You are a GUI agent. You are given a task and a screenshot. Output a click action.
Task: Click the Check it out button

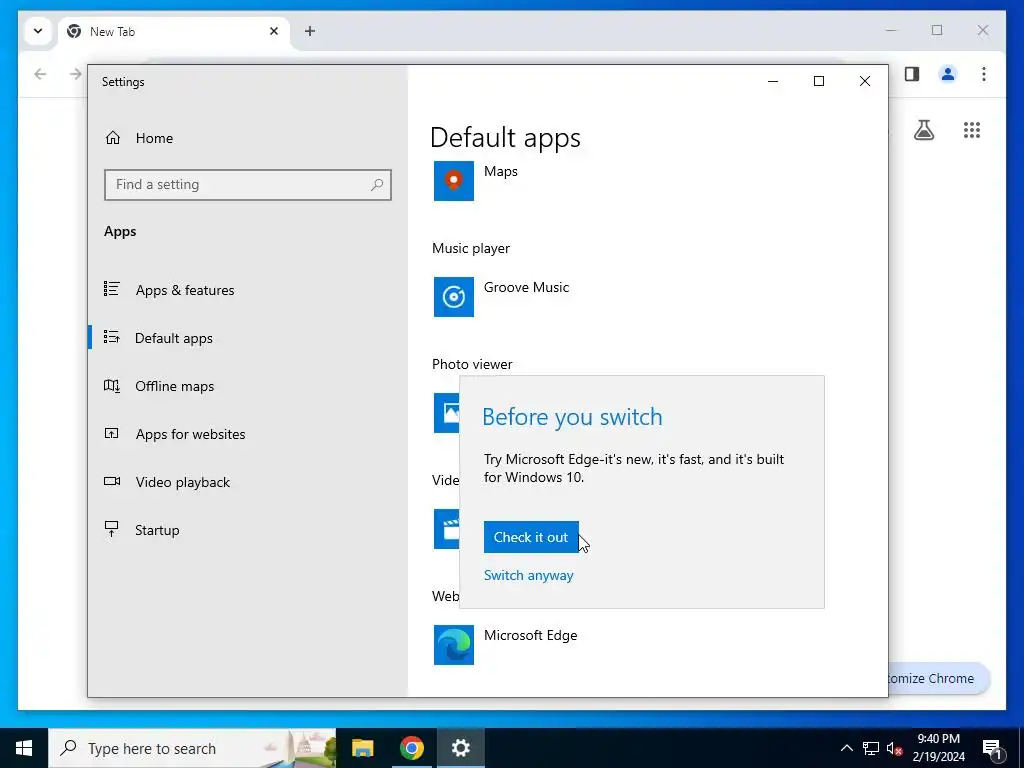(x=531, y=537)
